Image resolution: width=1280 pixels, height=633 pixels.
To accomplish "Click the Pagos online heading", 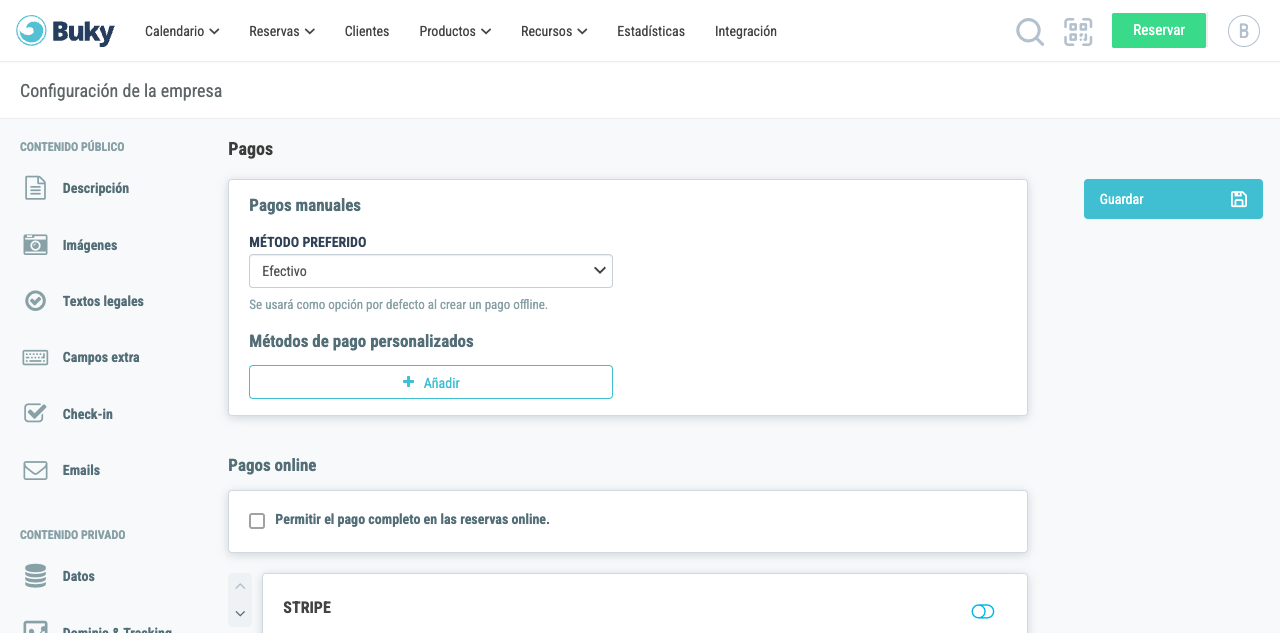I will (x=272, y=465).
